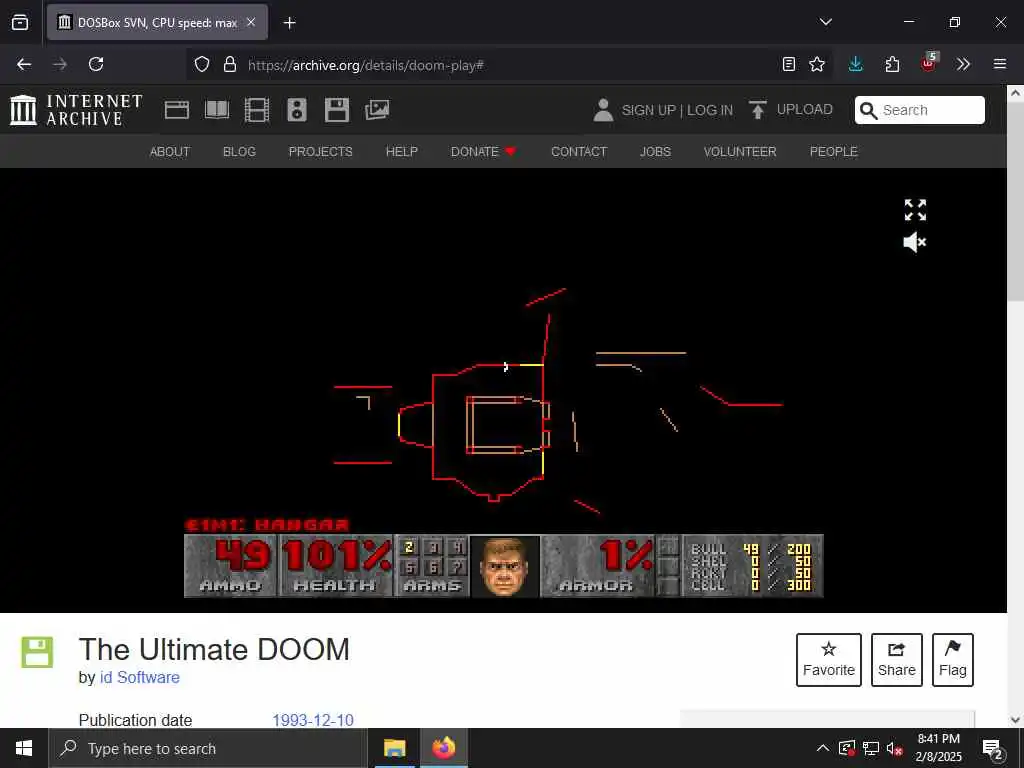This screenshot has width=1024, height=768.
Task: Click the upload arrow icon
Action: [758, 110]
